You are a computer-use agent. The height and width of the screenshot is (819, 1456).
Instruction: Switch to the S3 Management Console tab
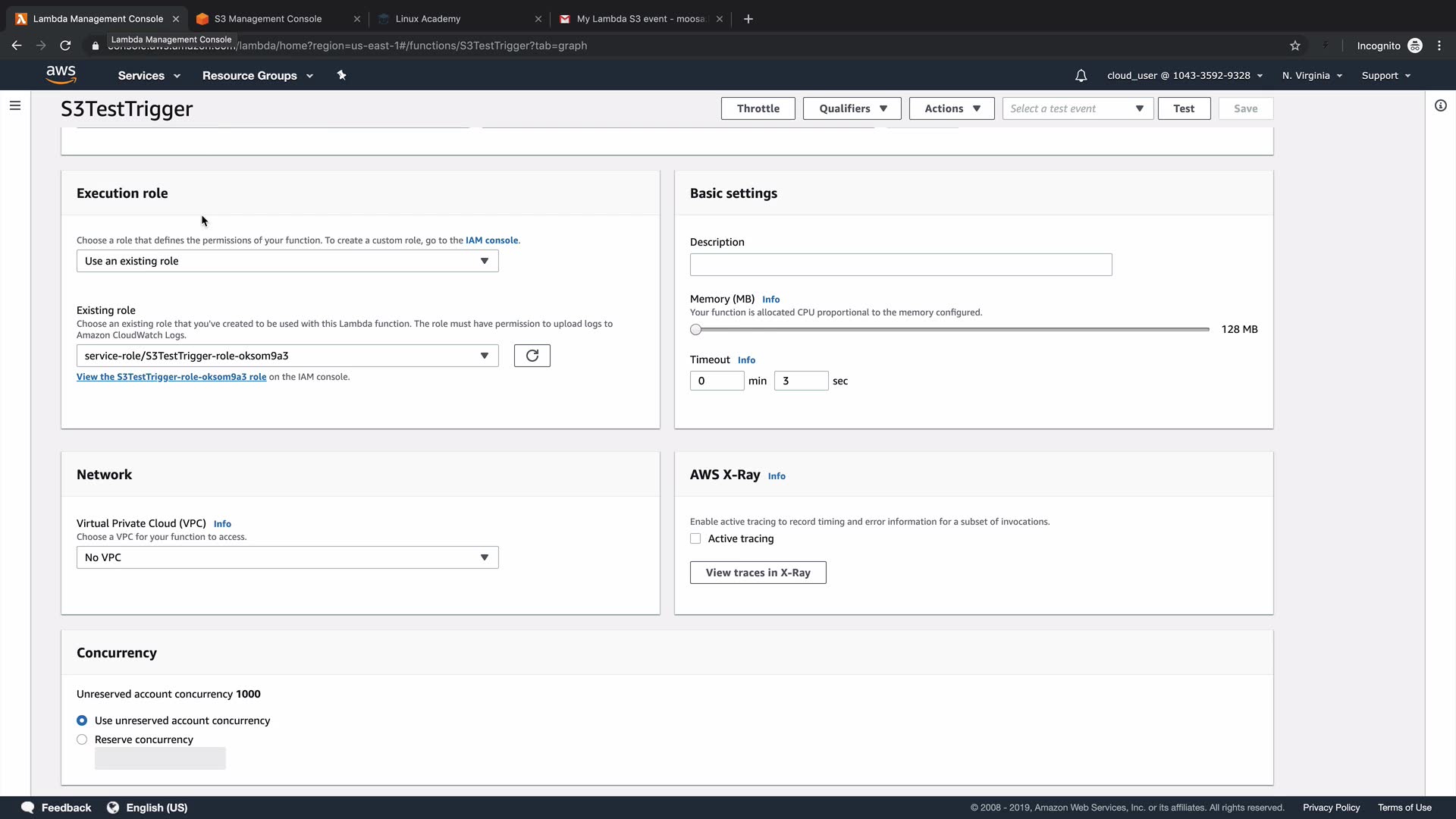pos(268,19)
